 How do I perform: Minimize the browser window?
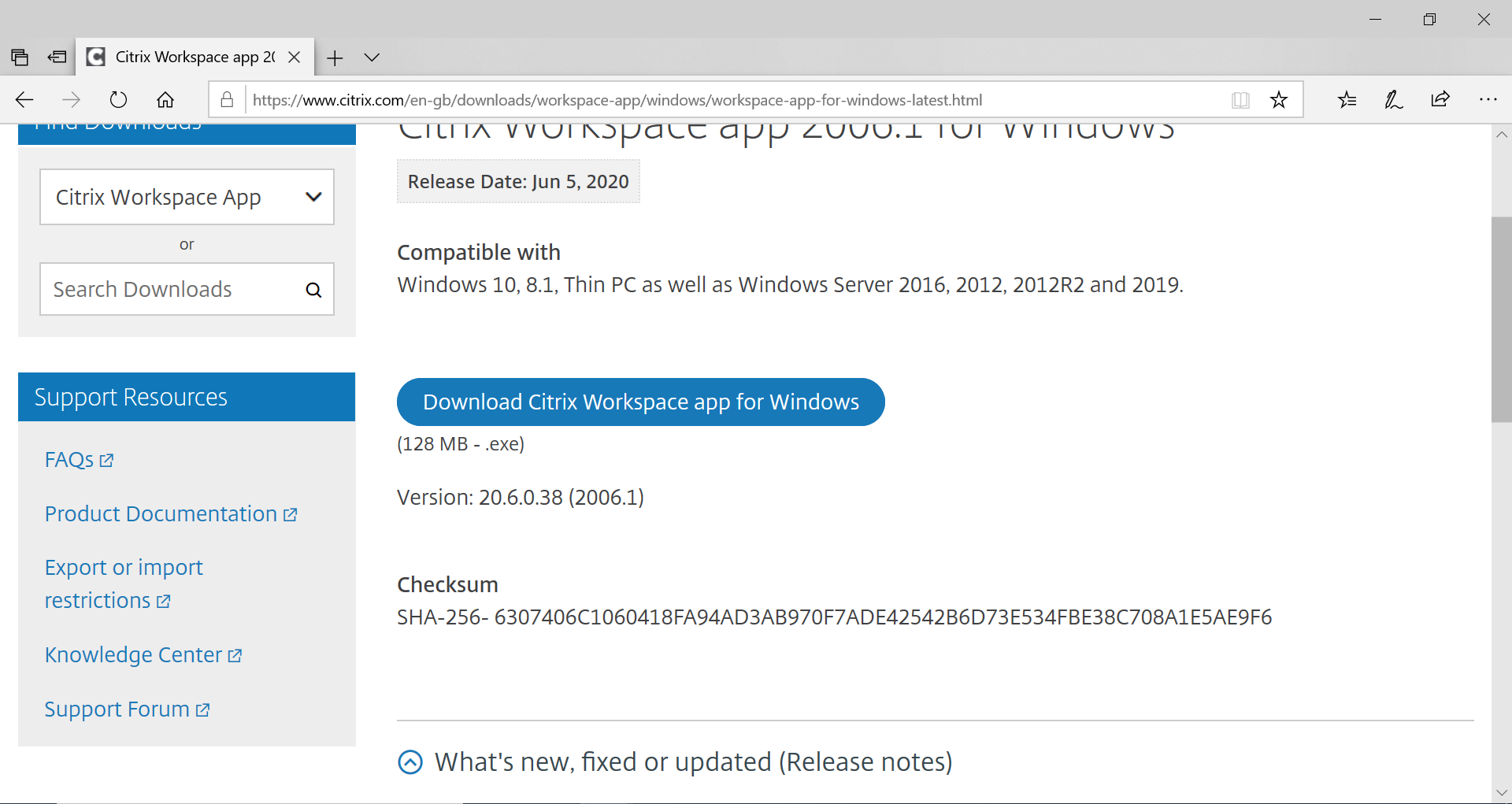pyautogui.click(x=1376, y=19)
